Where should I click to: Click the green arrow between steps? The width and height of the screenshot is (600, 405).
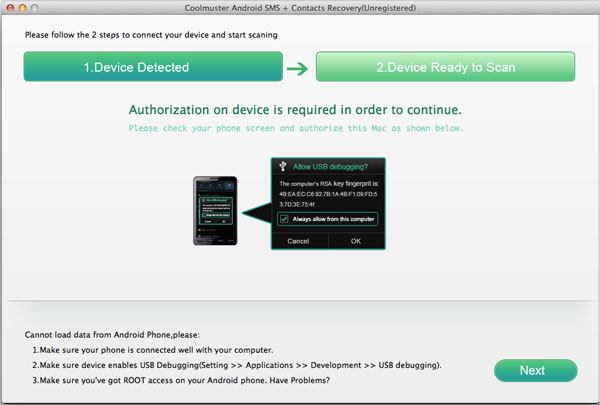click(x=297, y=69)
